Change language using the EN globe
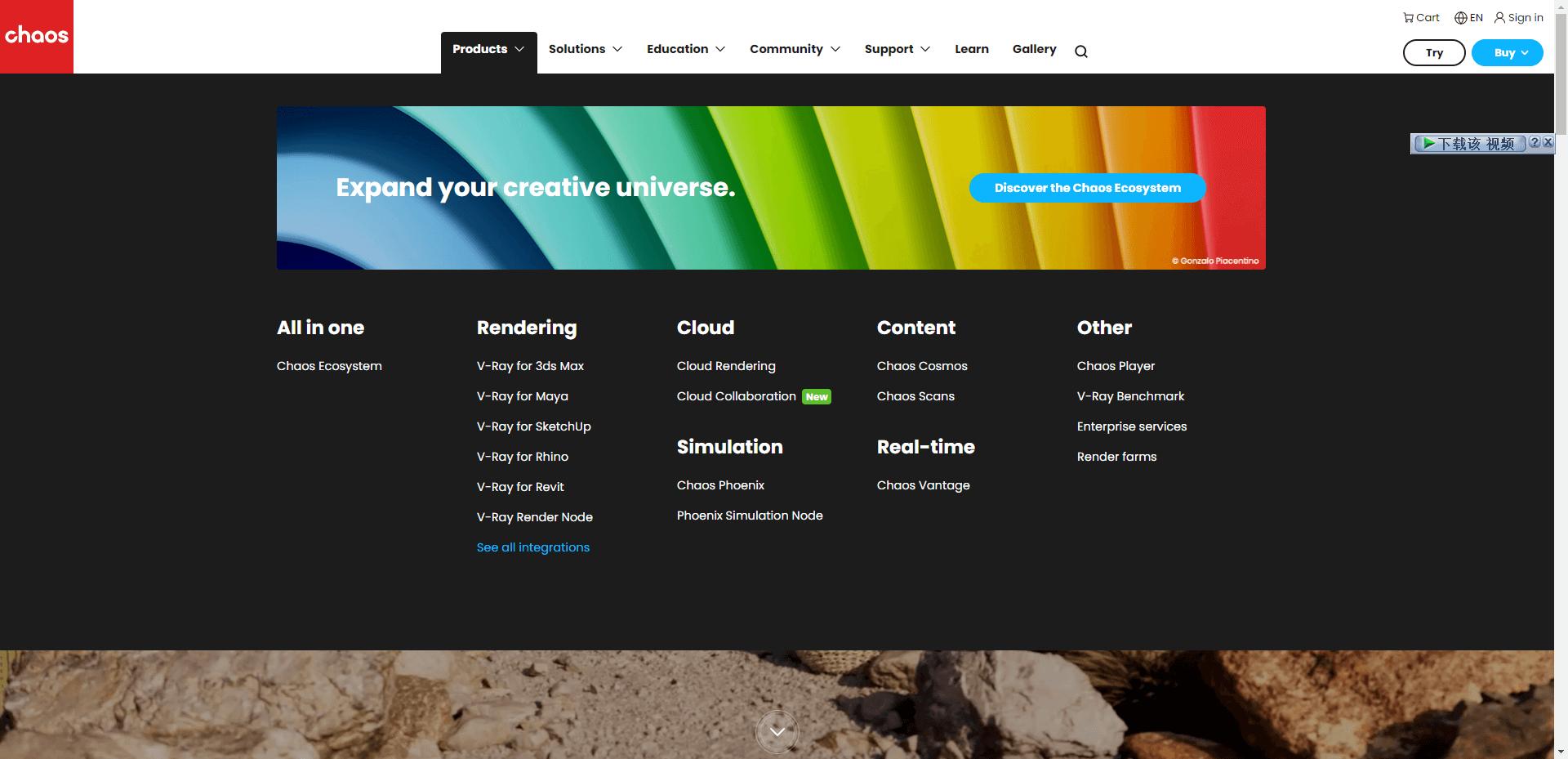The width and height of the screenshot is (1568, 759). click(x=1468, y=18)
